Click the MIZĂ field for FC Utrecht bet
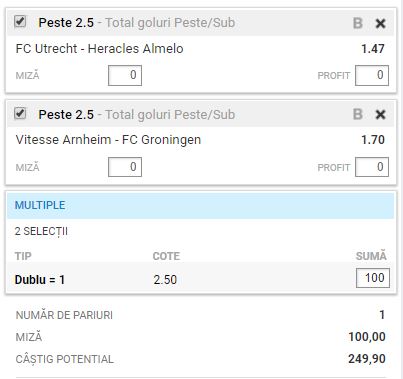Screen dimensions: 403x379 (x=125, y=75)
